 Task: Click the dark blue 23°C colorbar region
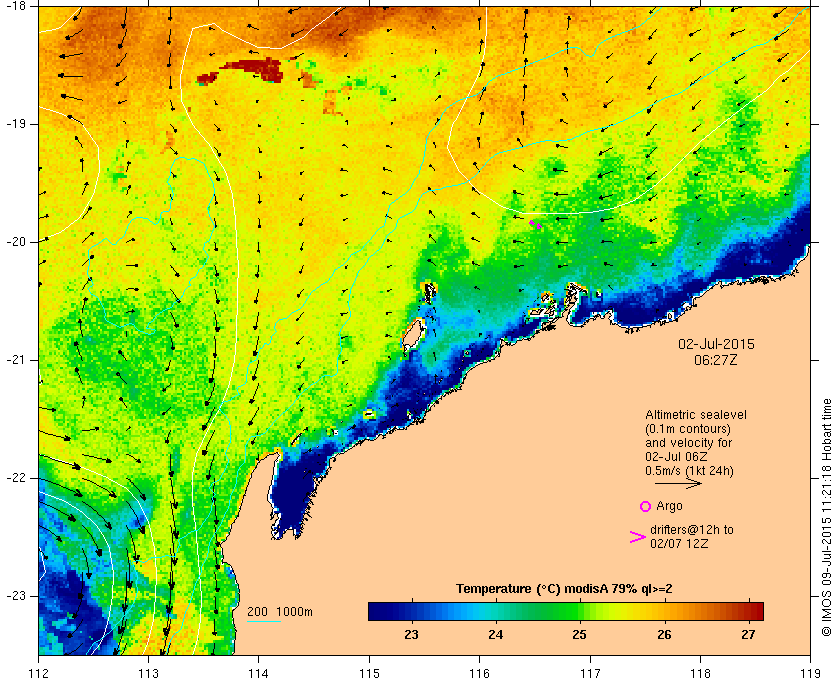click(411, 611)
